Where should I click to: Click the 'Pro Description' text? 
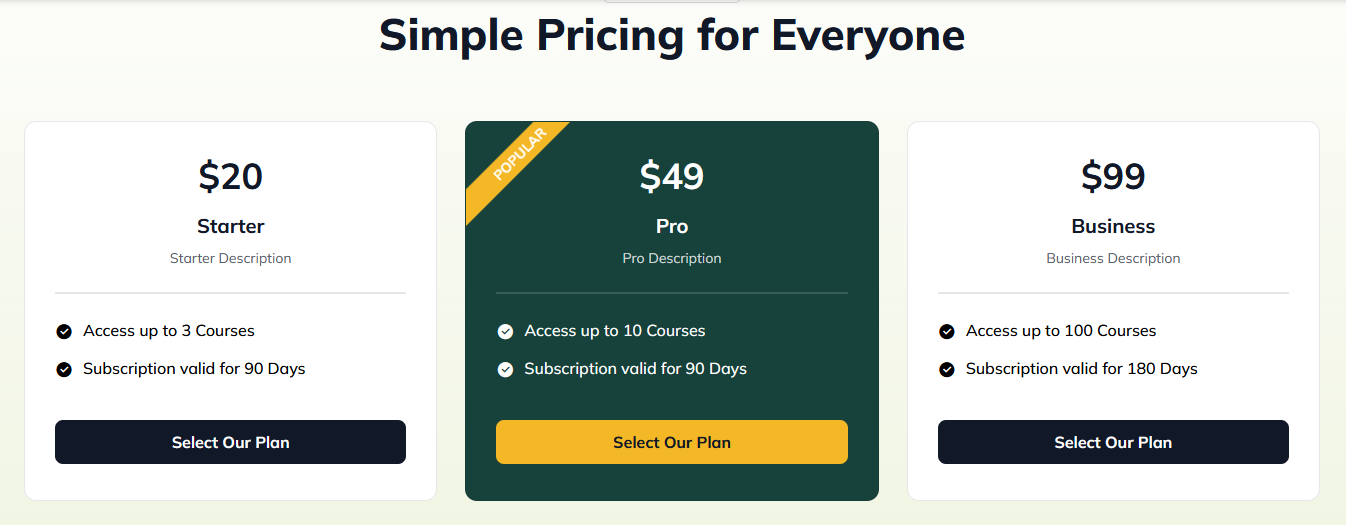point(672,258)
